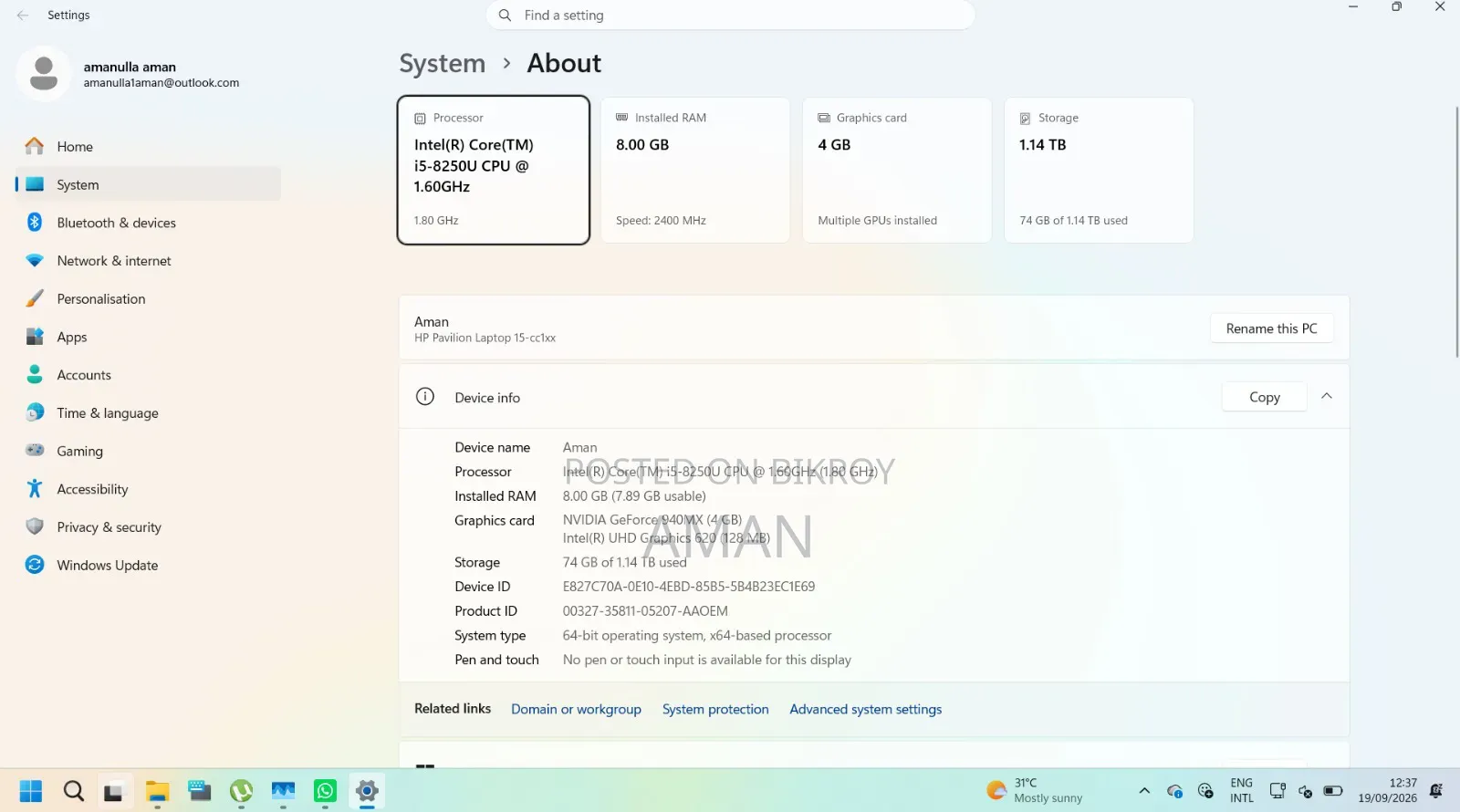Image resolution: width=1460 pixels, height=812 pixels.
Task: Open the green uTorrent taskbar app
Action: click(241, 791)
